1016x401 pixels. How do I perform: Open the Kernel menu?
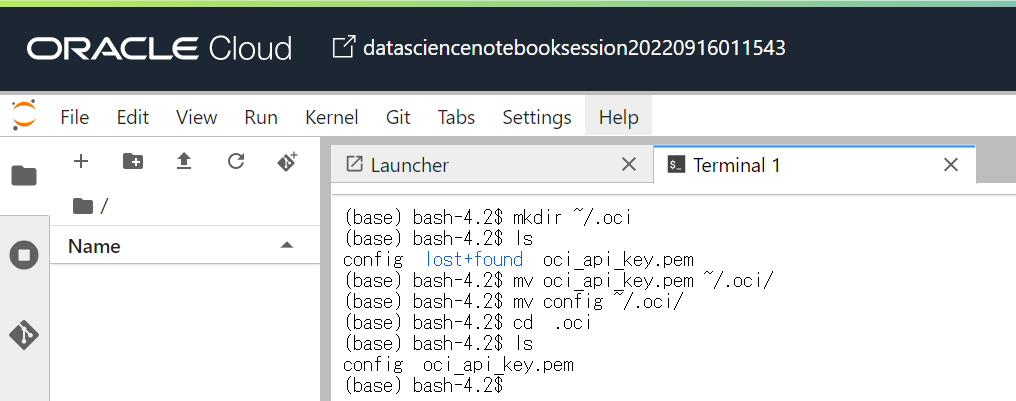point(331,117)
